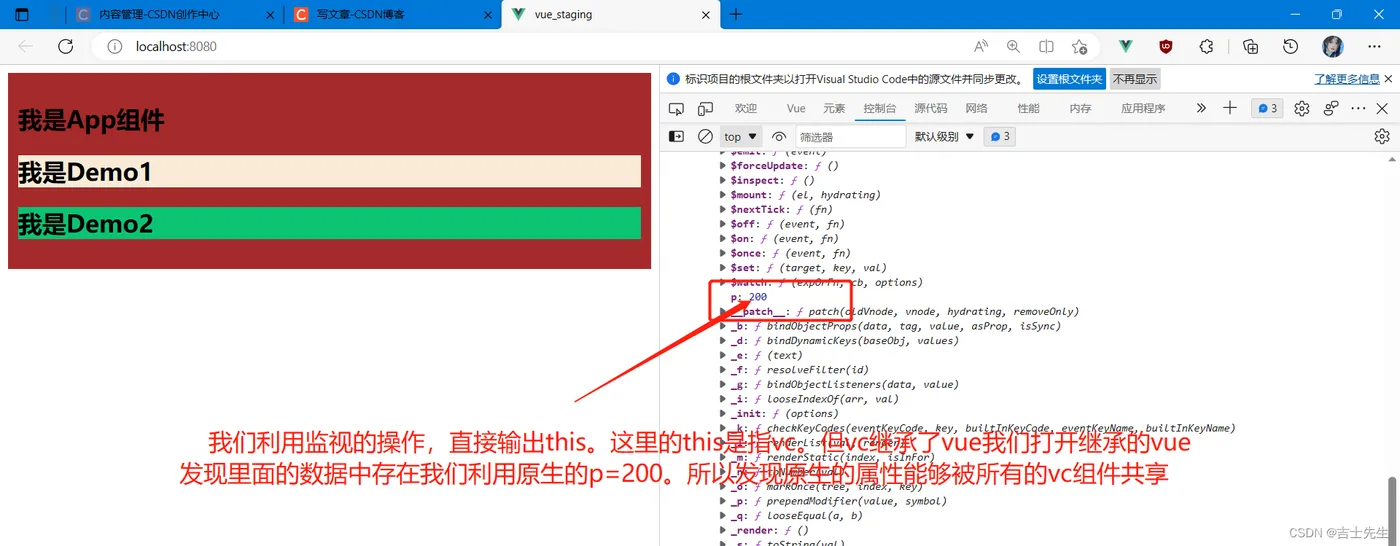Add a new DevTools tool tab

1230,108
